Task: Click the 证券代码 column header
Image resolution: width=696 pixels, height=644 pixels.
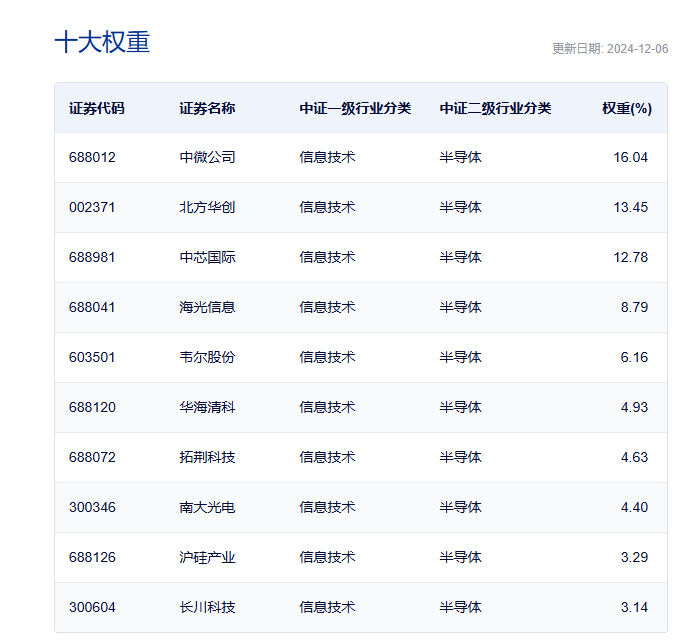Action: click(x=97, y=108)
